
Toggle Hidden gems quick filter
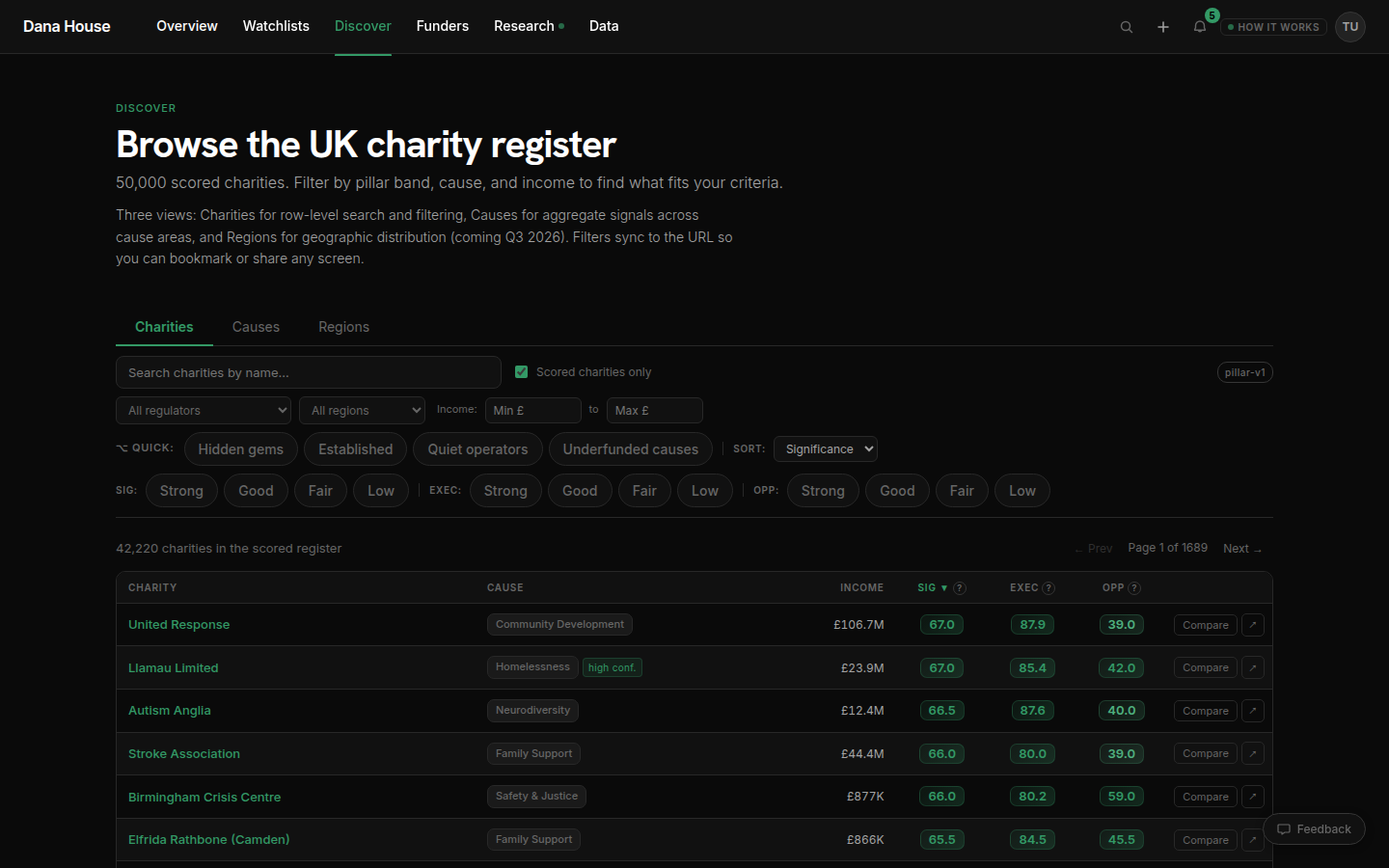(x=240, y=449)
